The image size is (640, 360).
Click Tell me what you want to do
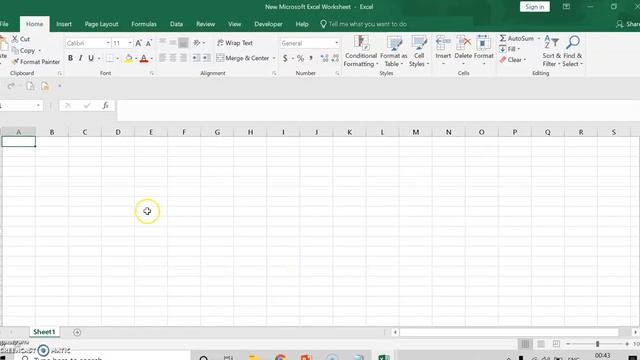[x=363, y=24]
